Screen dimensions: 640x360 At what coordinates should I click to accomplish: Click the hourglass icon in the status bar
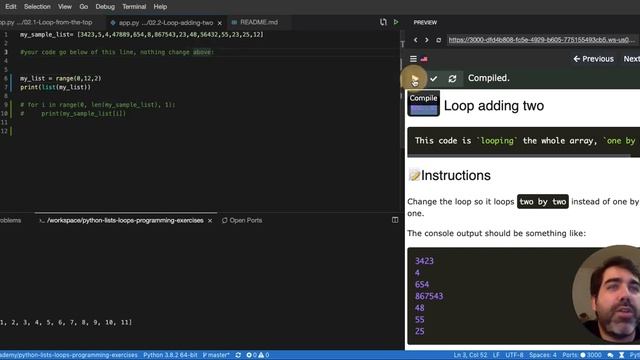point(622,355)
